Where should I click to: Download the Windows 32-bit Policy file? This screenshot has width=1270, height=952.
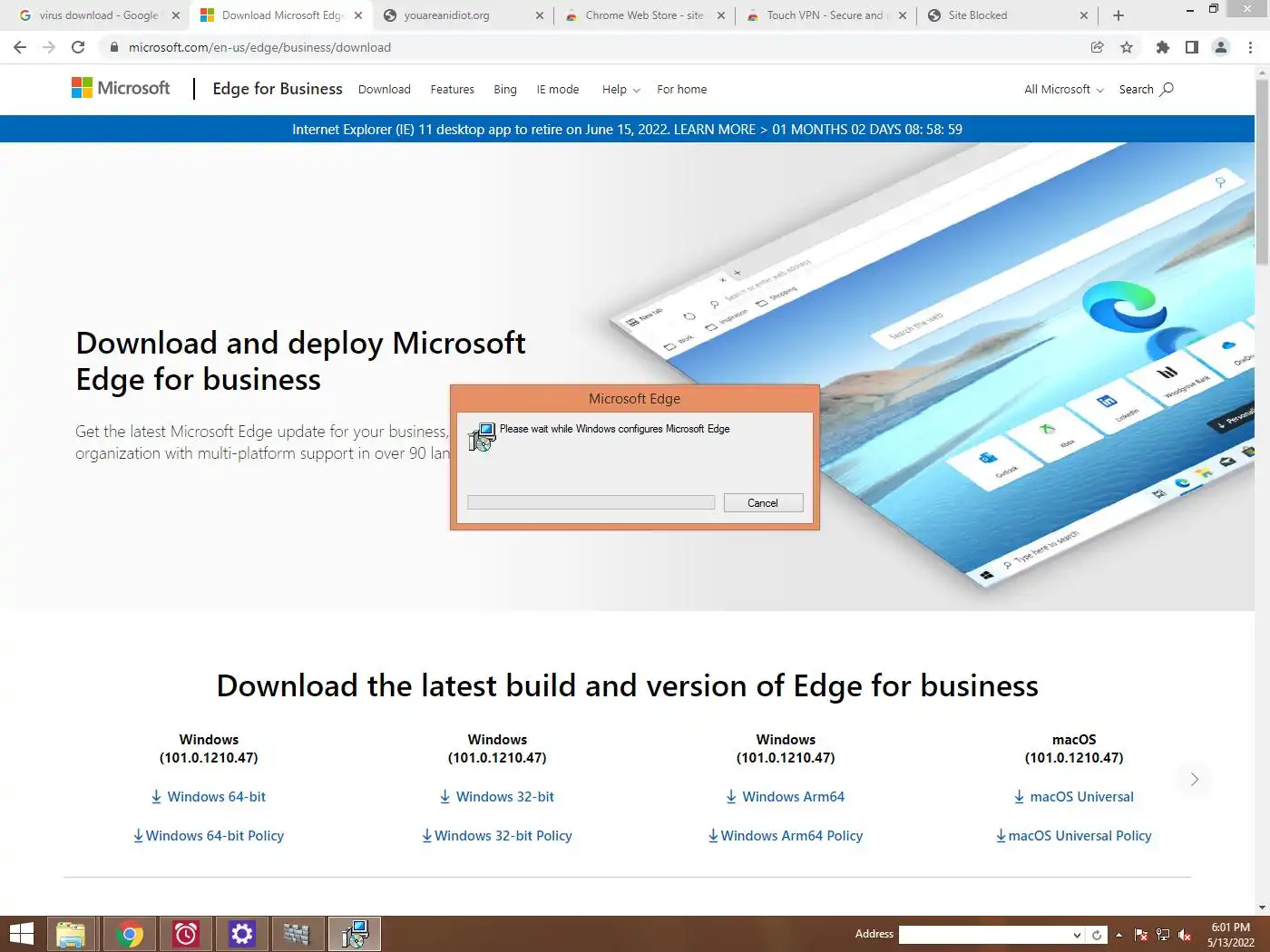(x=497, y=836)
